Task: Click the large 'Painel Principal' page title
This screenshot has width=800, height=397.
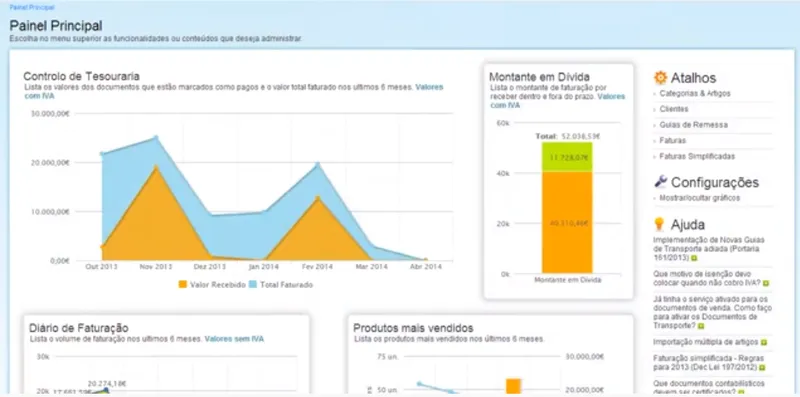Action: pyautogui.click(x=56, y=26)
